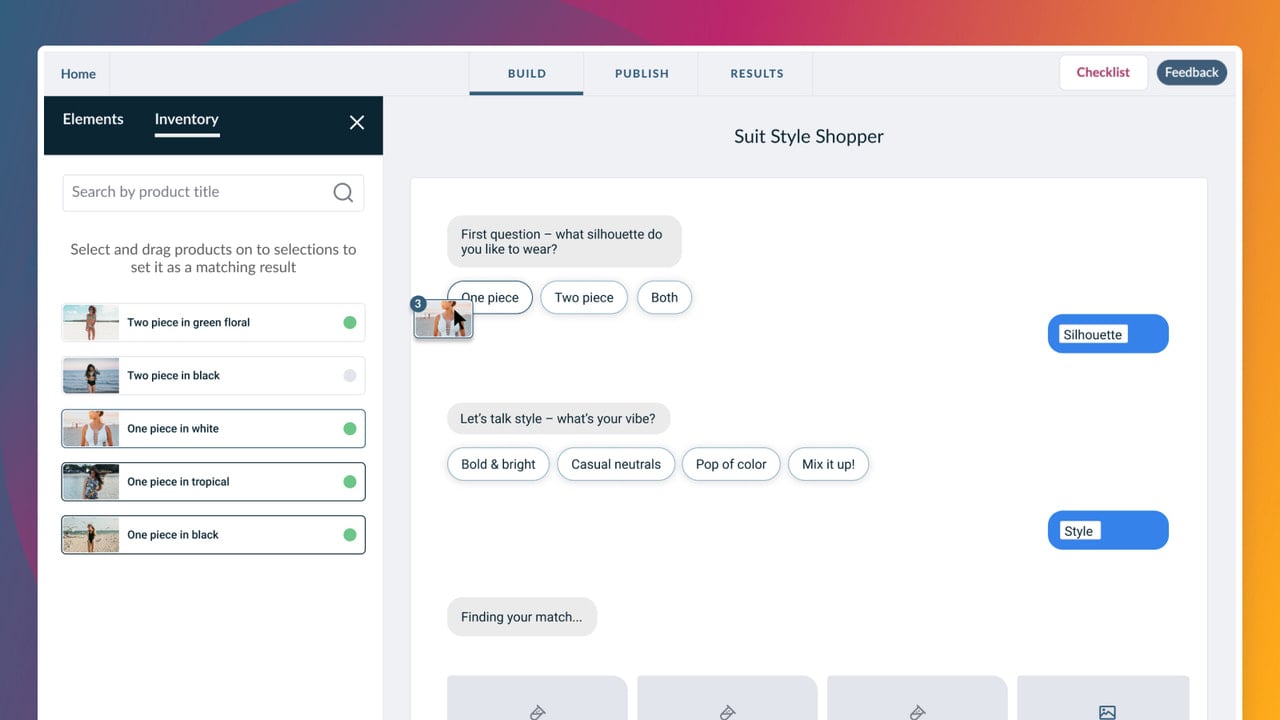Click the Search by product title field
The height and width of the screenshot is (720, 1280).
point(213,193)
